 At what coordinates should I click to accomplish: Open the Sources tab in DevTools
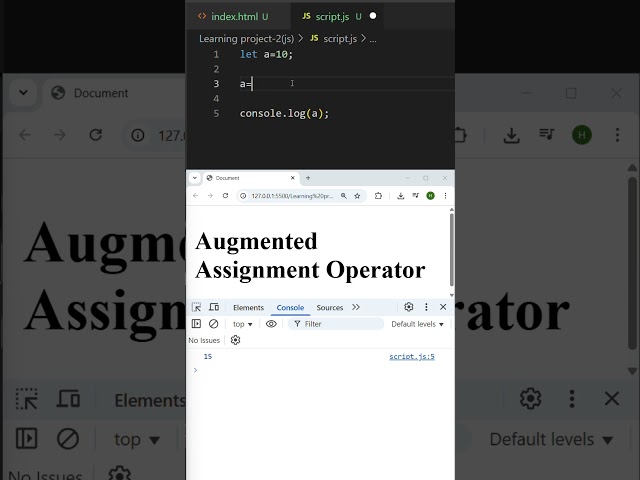[329, 308]
